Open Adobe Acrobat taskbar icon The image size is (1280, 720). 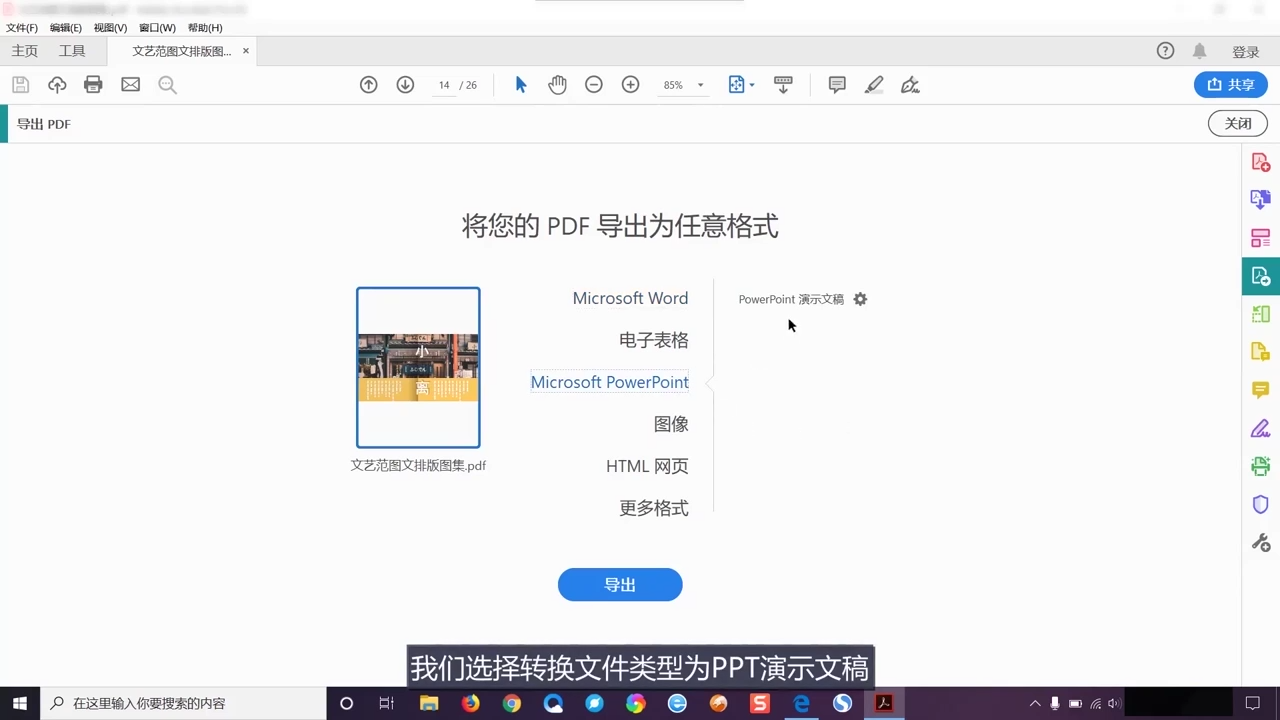tap(884, 703)
